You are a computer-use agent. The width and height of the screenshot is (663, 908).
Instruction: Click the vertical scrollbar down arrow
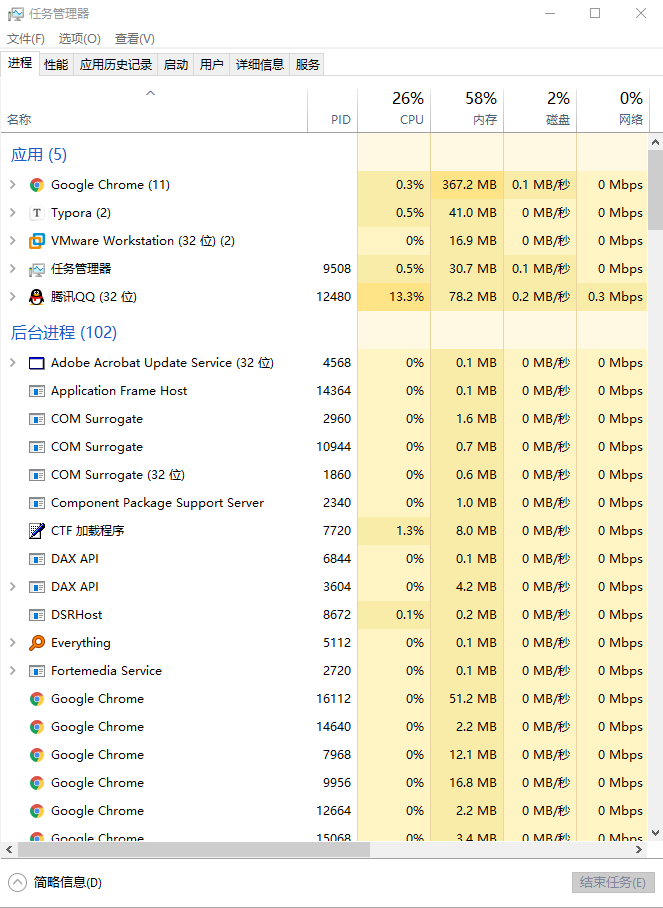(x=655, y=832)
